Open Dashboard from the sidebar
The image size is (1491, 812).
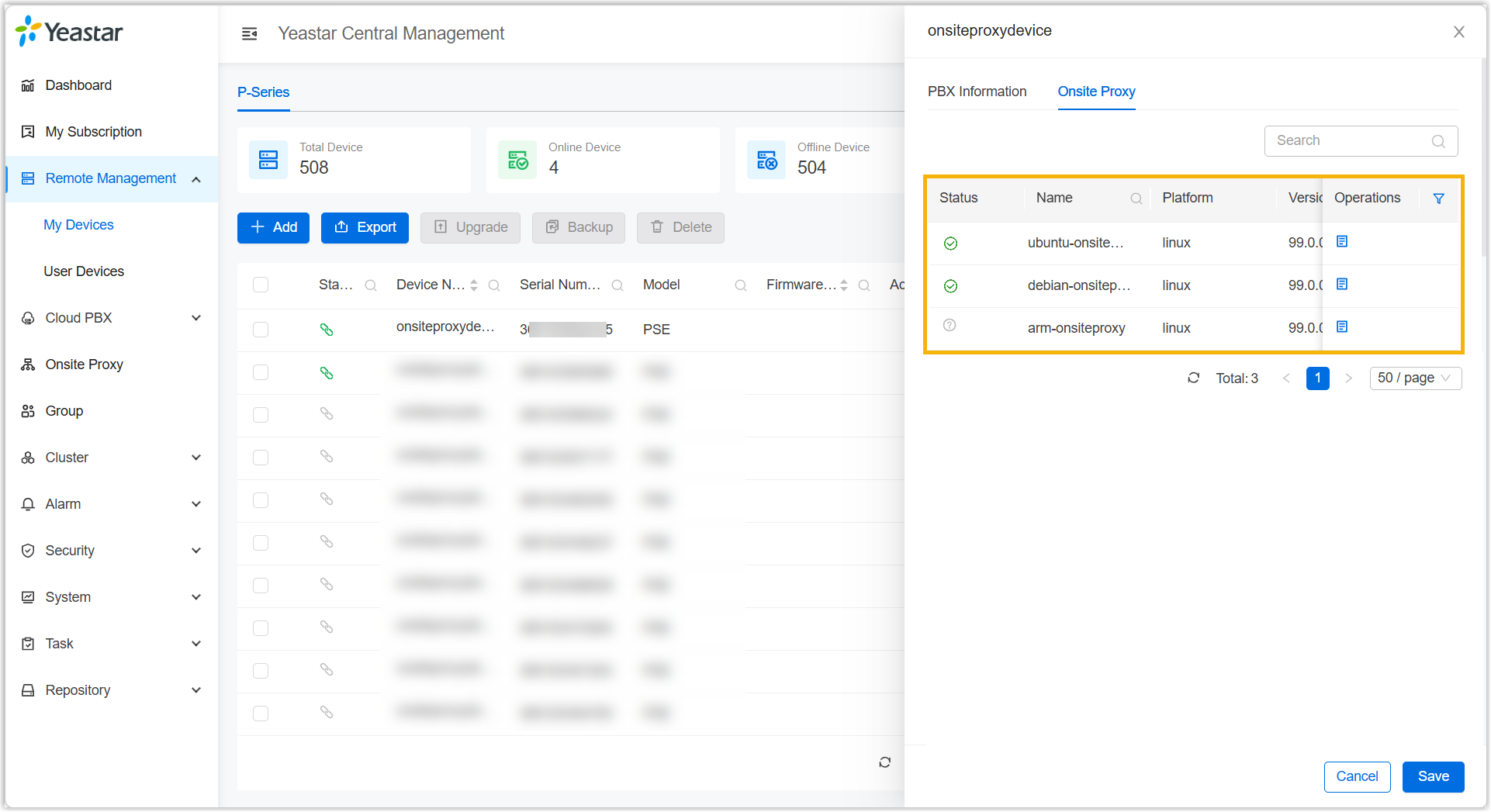tap(78, 85)
